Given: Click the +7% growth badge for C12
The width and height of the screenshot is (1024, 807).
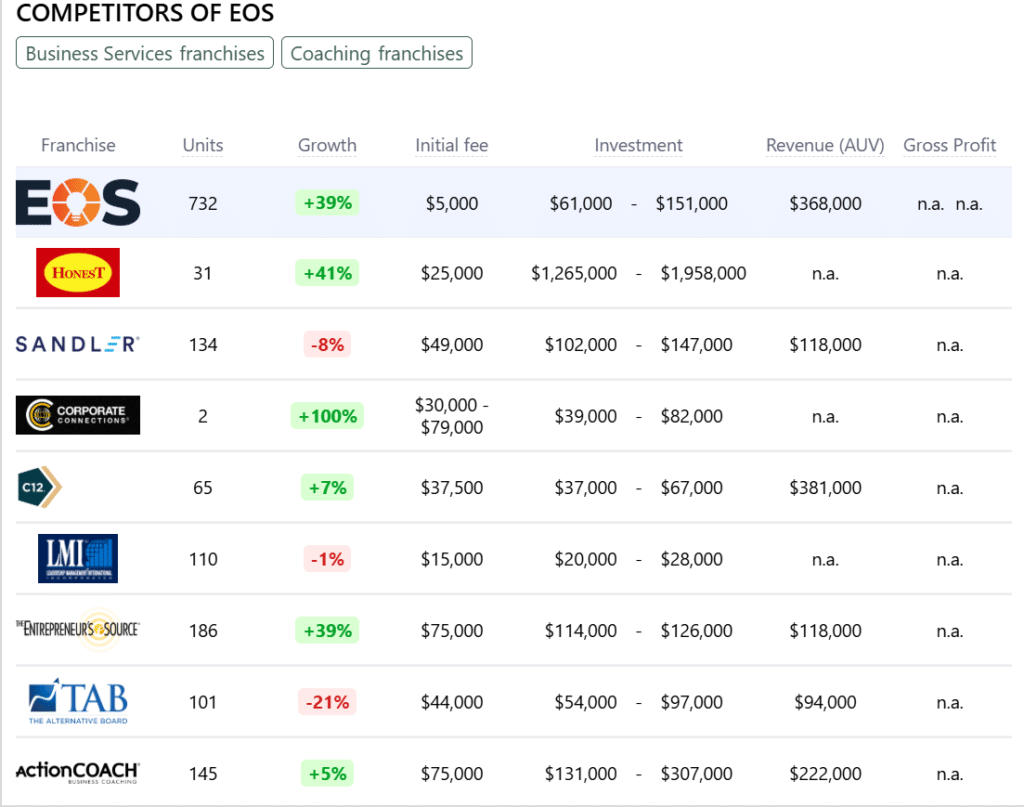Looking at the screenshot, I should pyautogui.click(x=327, y=487).
